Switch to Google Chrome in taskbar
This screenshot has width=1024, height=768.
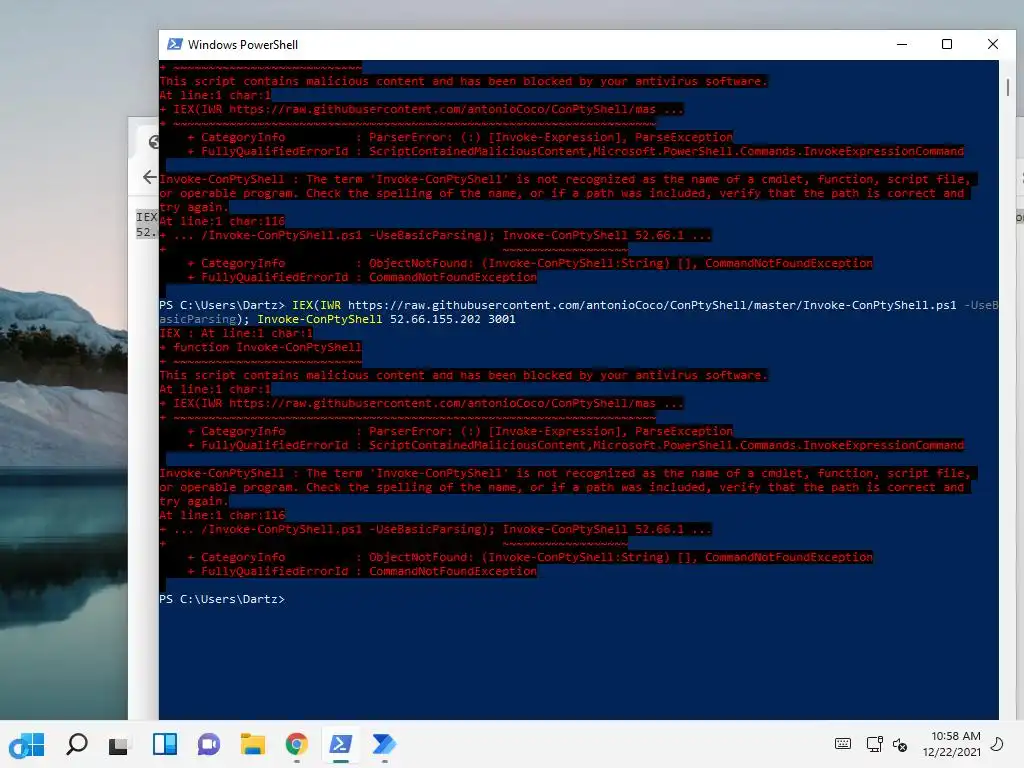coord(296,744)
